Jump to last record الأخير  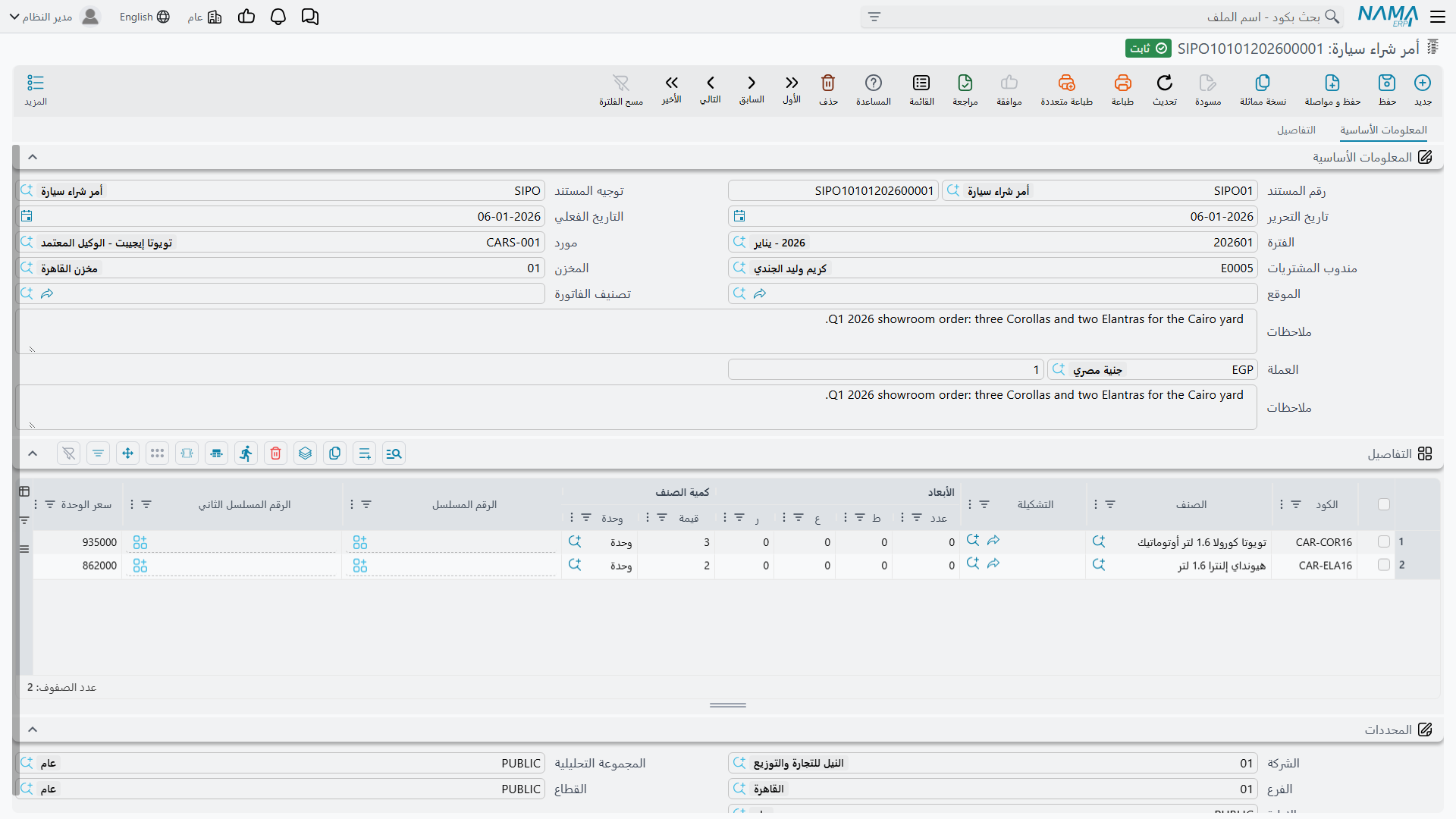pyautogui.click(x=671, y=89)
